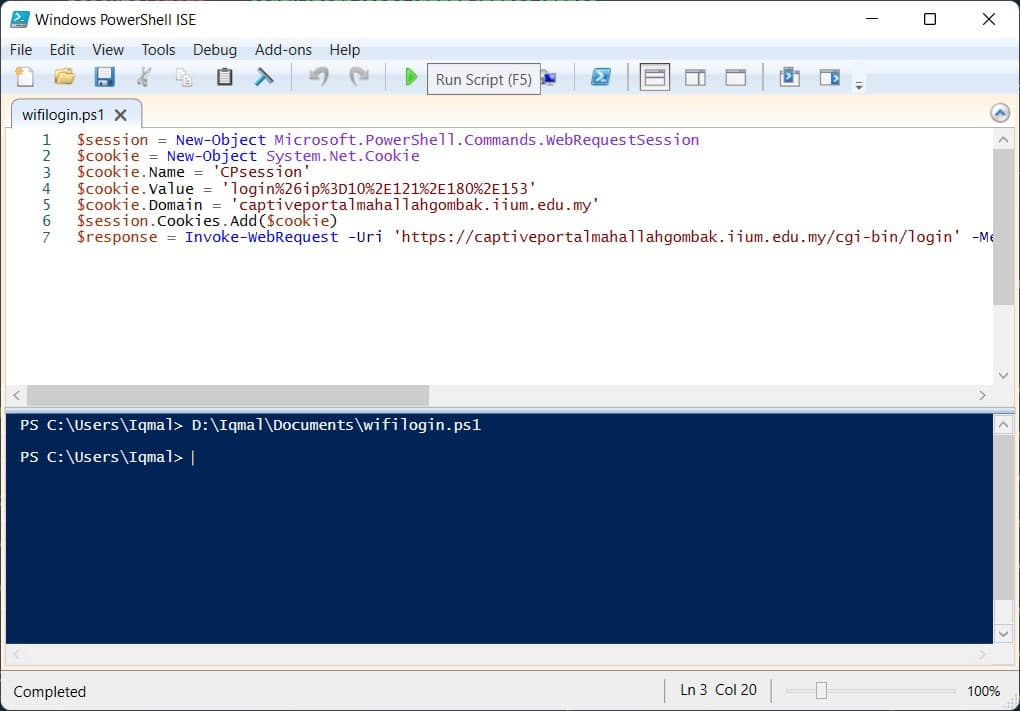Maximize the PowerShell ISE window
Viewport: 1020px width, 711px height.
click(930, 20)
